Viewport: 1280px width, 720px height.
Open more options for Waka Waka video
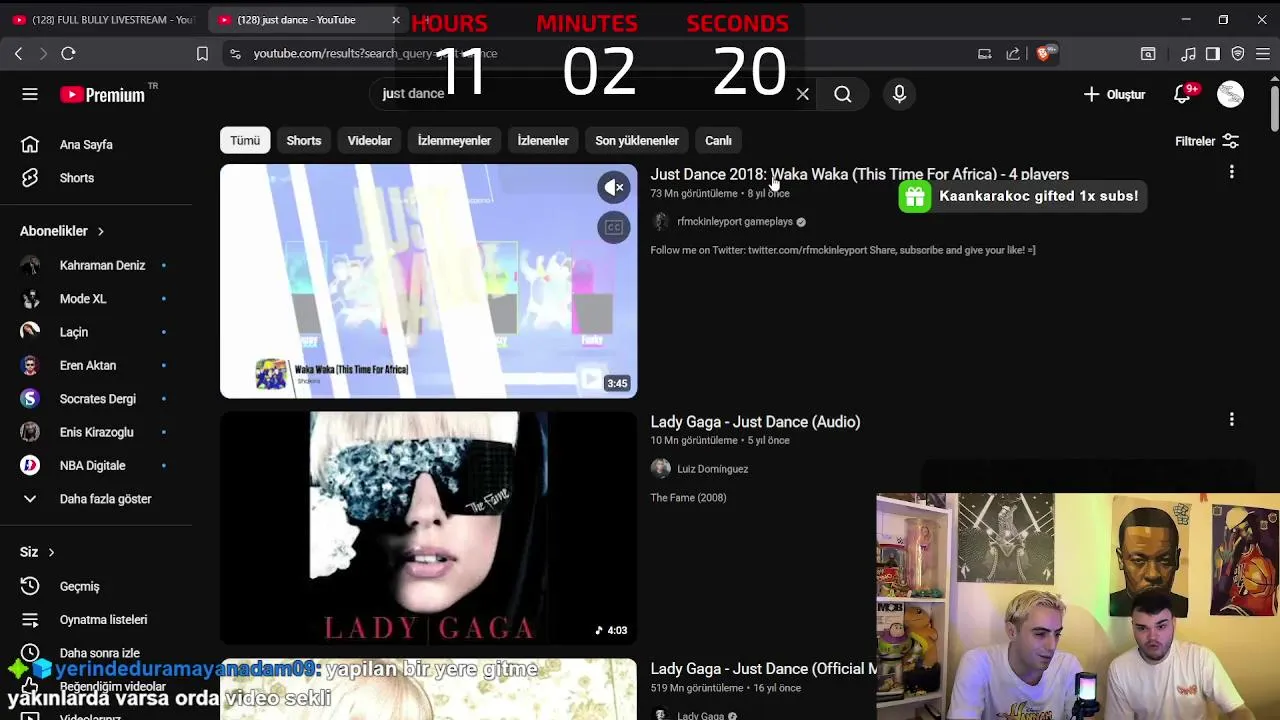click(x=1231, y=172)
